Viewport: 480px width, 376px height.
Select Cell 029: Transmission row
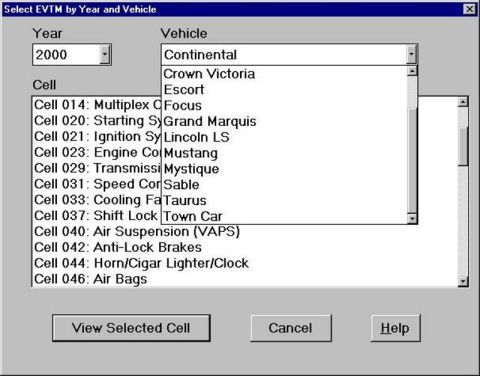pos(97,168)
